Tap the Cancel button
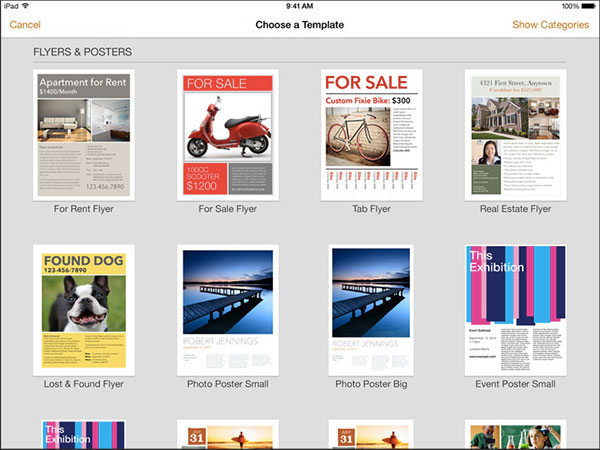Viewport: 600px width, 450px height. pyautogui.click(x=25, y=25)
